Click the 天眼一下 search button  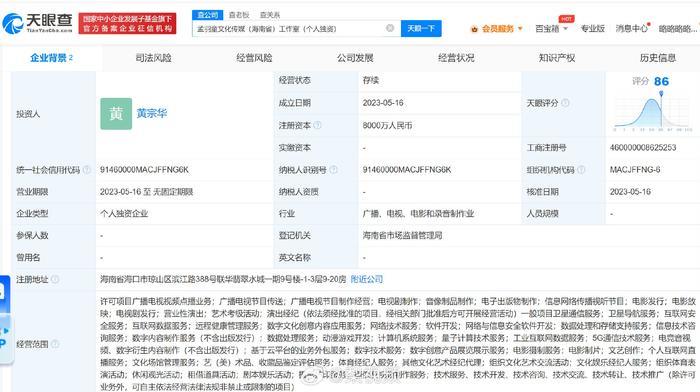[421, 28]
